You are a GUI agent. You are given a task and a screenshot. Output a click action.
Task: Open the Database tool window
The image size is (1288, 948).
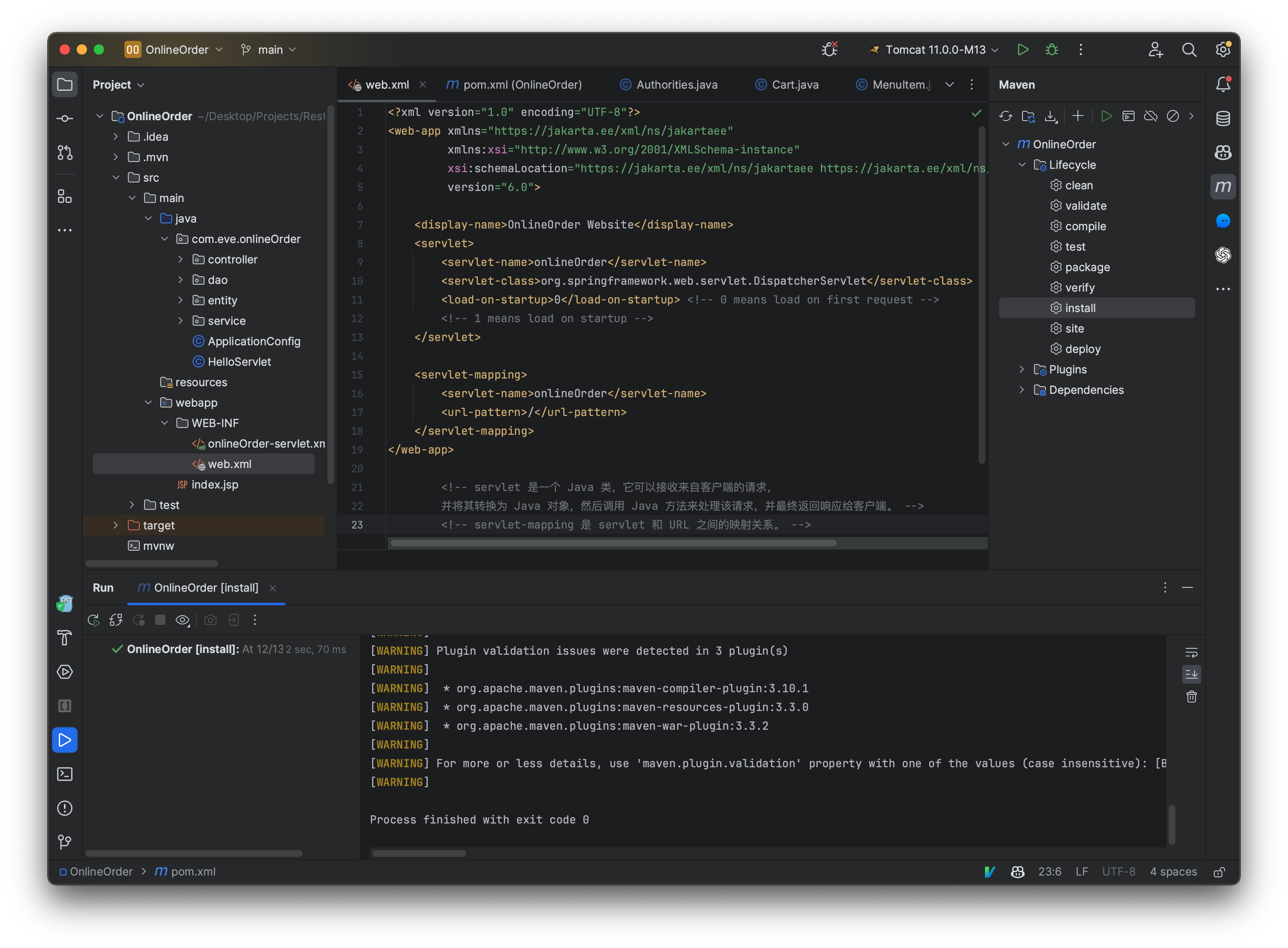tap(1223, 118)
